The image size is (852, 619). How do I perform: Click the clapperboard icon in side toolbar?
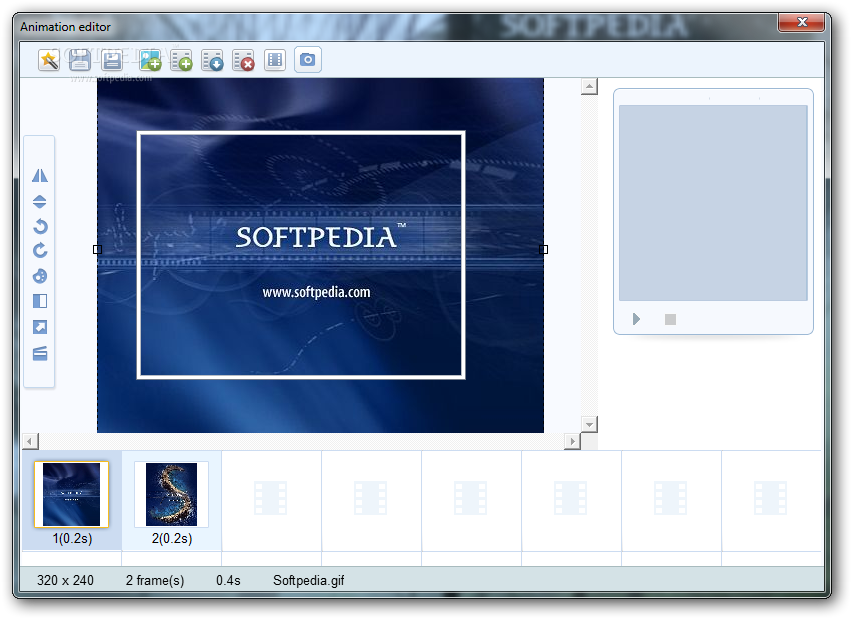pyautogui.click(x=40, y=354)
